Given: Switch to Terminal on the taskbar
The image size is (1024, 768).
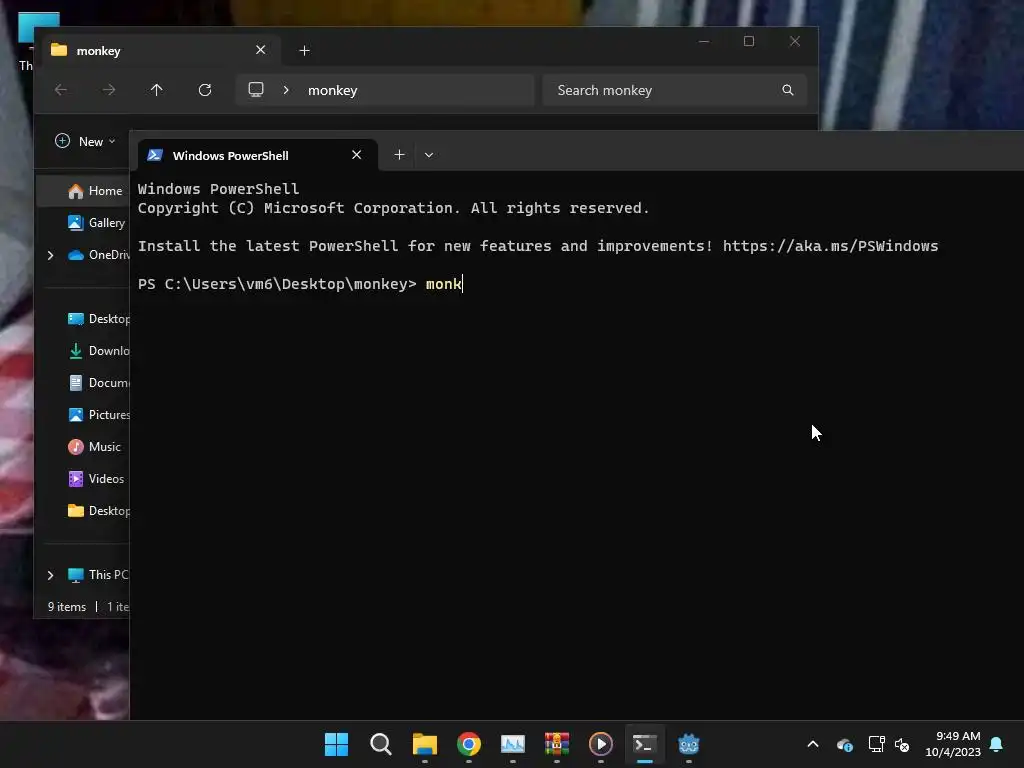Looking at the screenshot, I should (645, 744).
